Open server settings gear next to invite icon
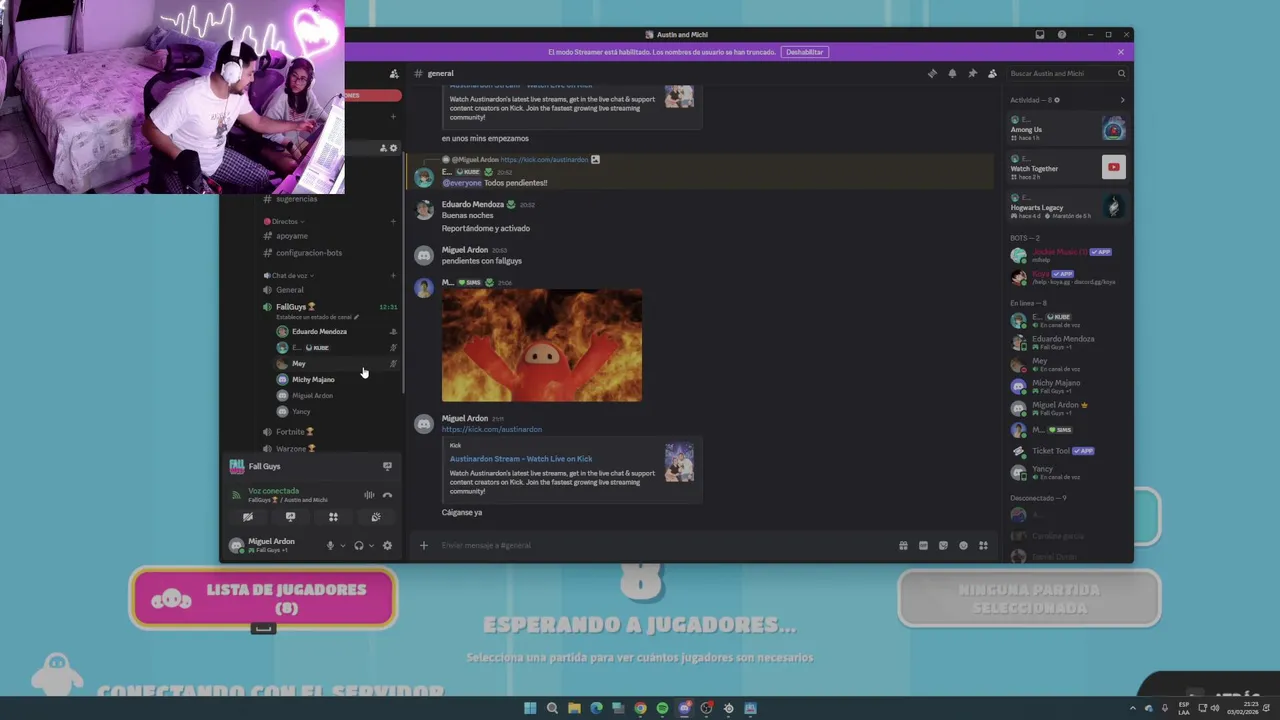 pos(393,148)
